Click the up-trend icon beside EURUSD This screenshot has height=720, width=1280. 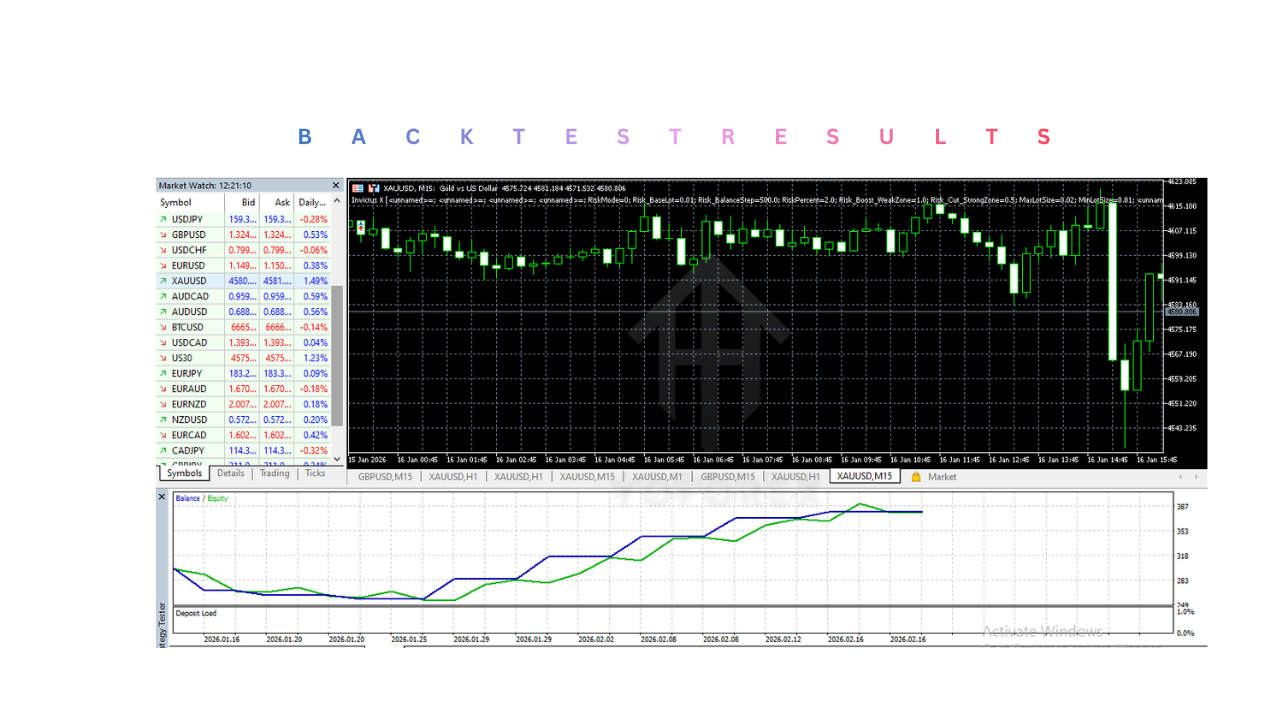(163, 265)
